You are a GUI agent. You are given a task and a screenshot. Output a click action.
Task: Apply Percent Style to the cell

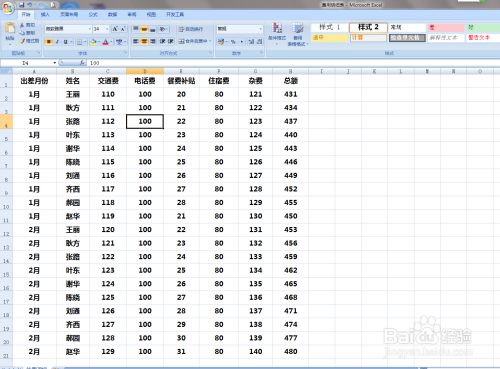[233, 41]
